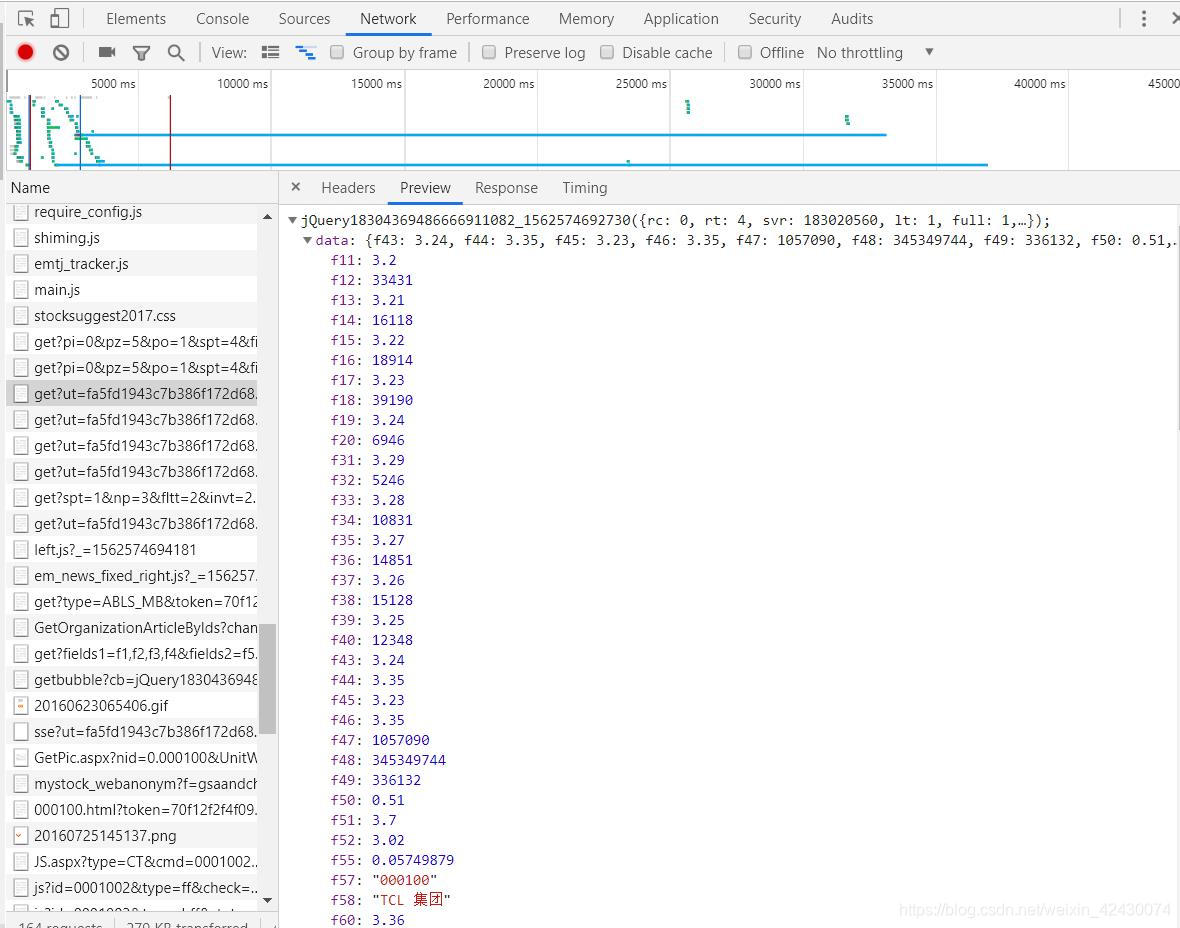Stop recording network log (red dot)
This screenshot has height=928, width=1180.
click(x=26, y=52)
